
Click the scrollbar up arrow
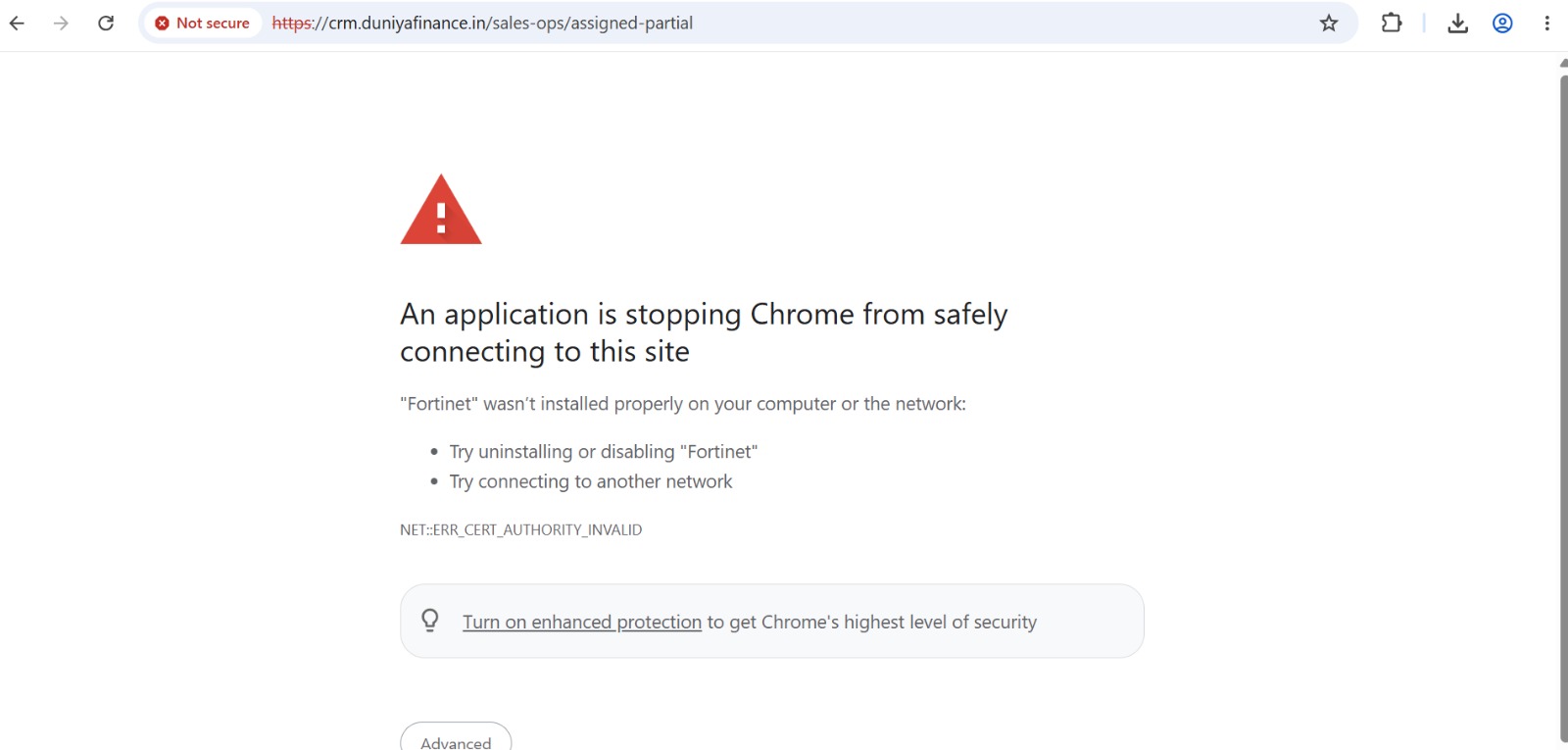pyautogui.click(x=1563, y=63)
